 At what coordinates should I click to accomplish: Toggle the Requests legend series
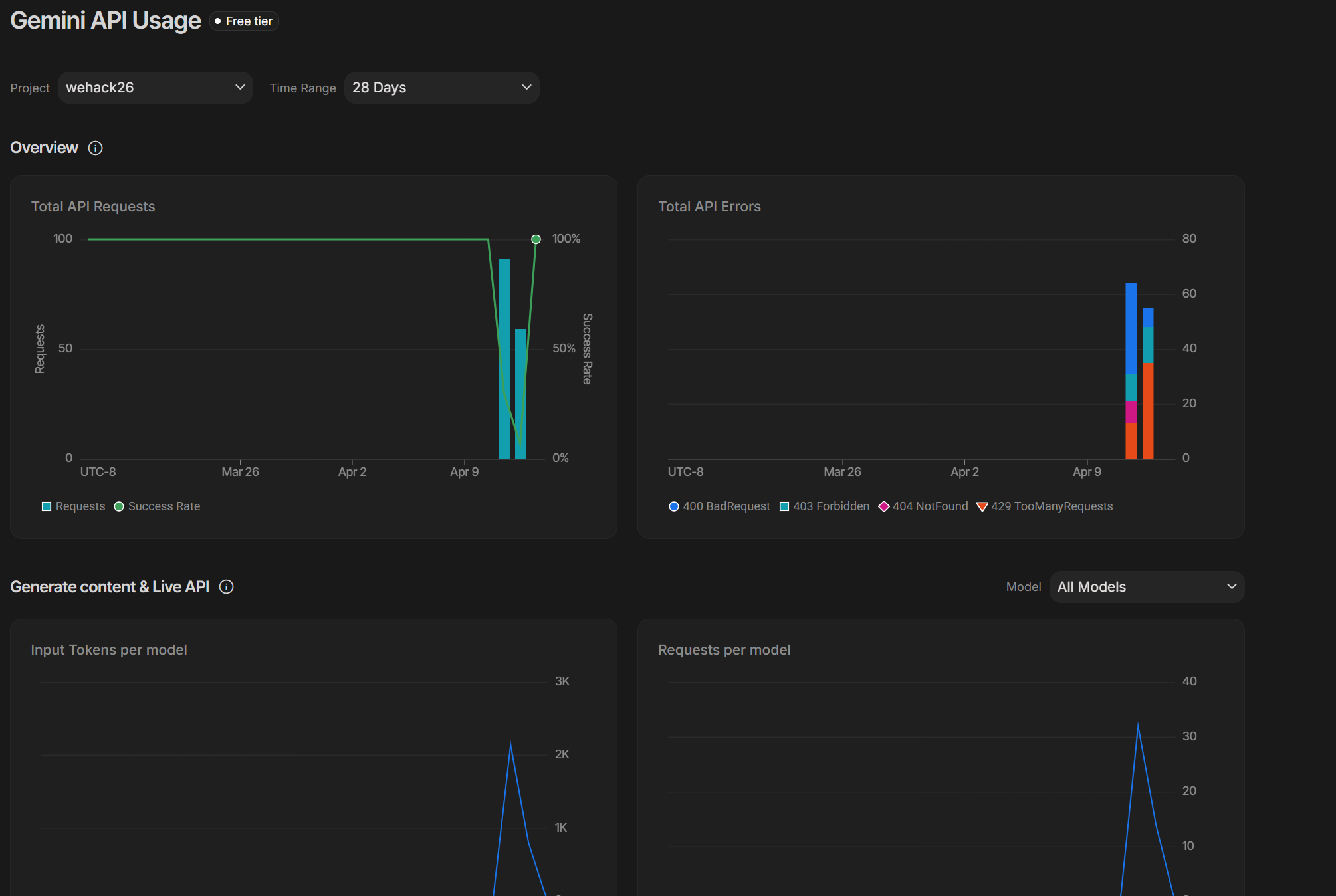point(73,506)
